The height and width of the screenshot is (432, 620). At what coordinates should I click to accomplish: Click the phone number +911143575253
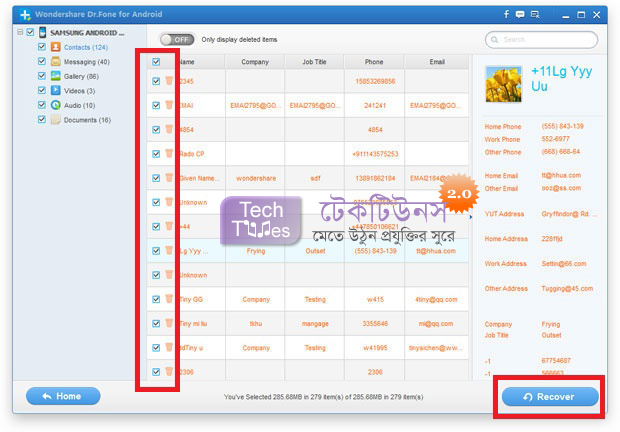(375, 154)
